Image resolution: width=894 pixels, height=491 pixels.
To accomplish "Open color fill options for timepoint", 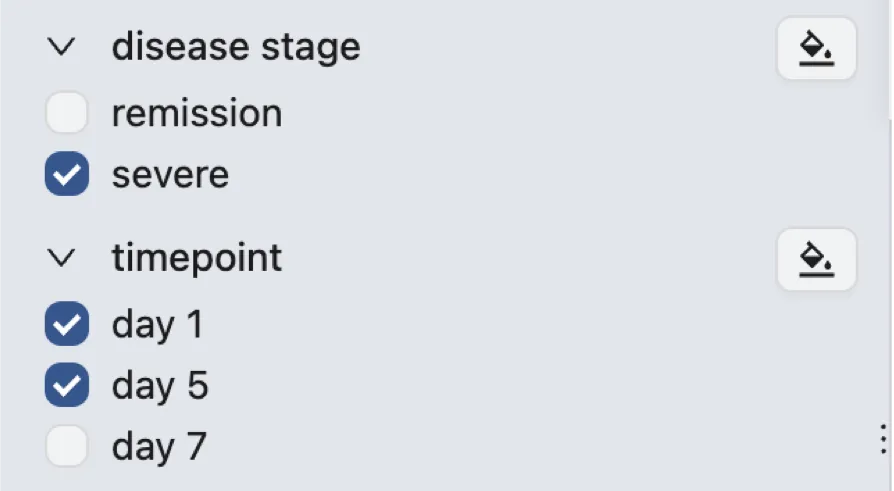I will pos(816,260).
